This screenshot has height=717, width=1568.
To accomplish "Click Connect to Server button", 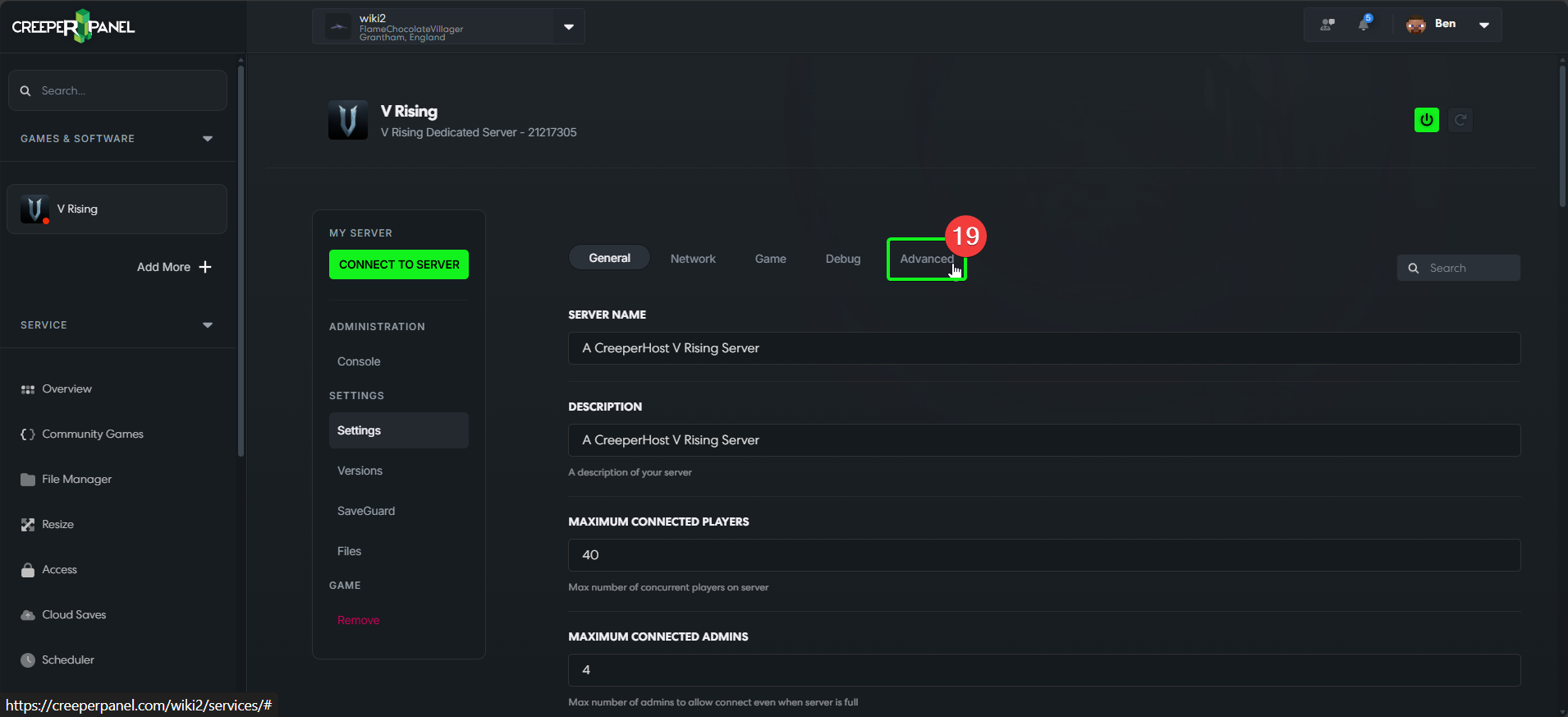I will [399, 264].
